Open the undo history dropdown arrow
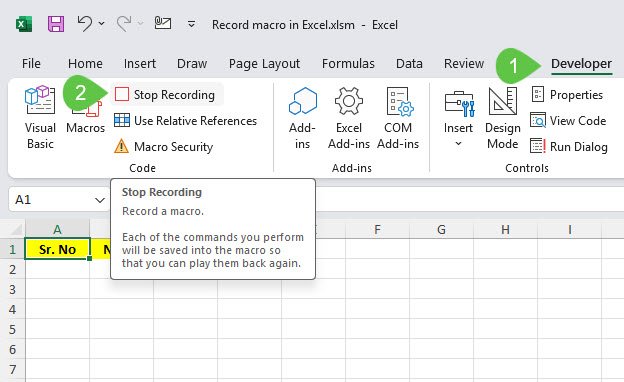 [x=101, y=24]
